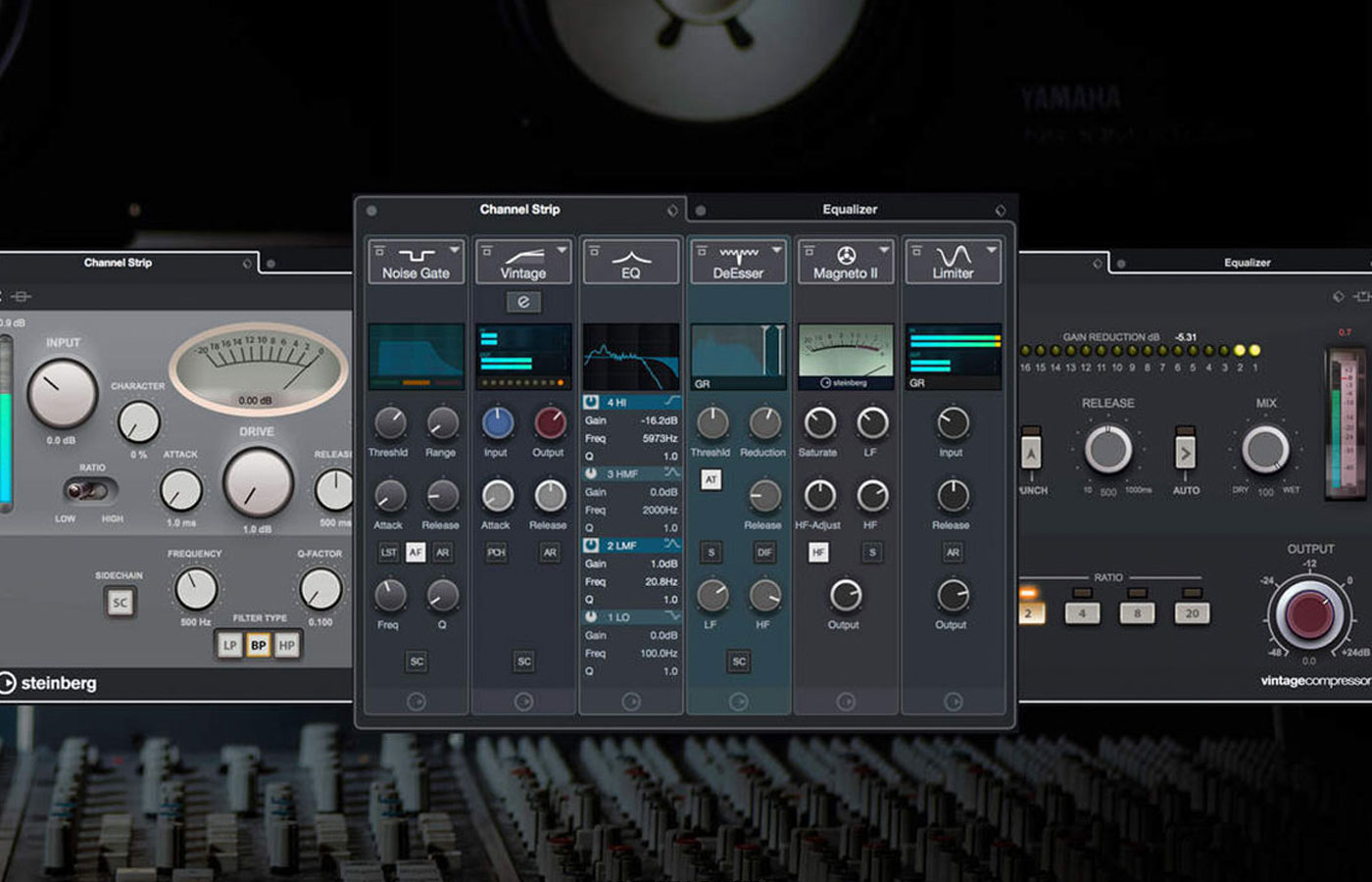This screenshot has height=882, width=1372.
Task: Click ratio 20 button in vintage compressor
Action: coord(1192,612)
